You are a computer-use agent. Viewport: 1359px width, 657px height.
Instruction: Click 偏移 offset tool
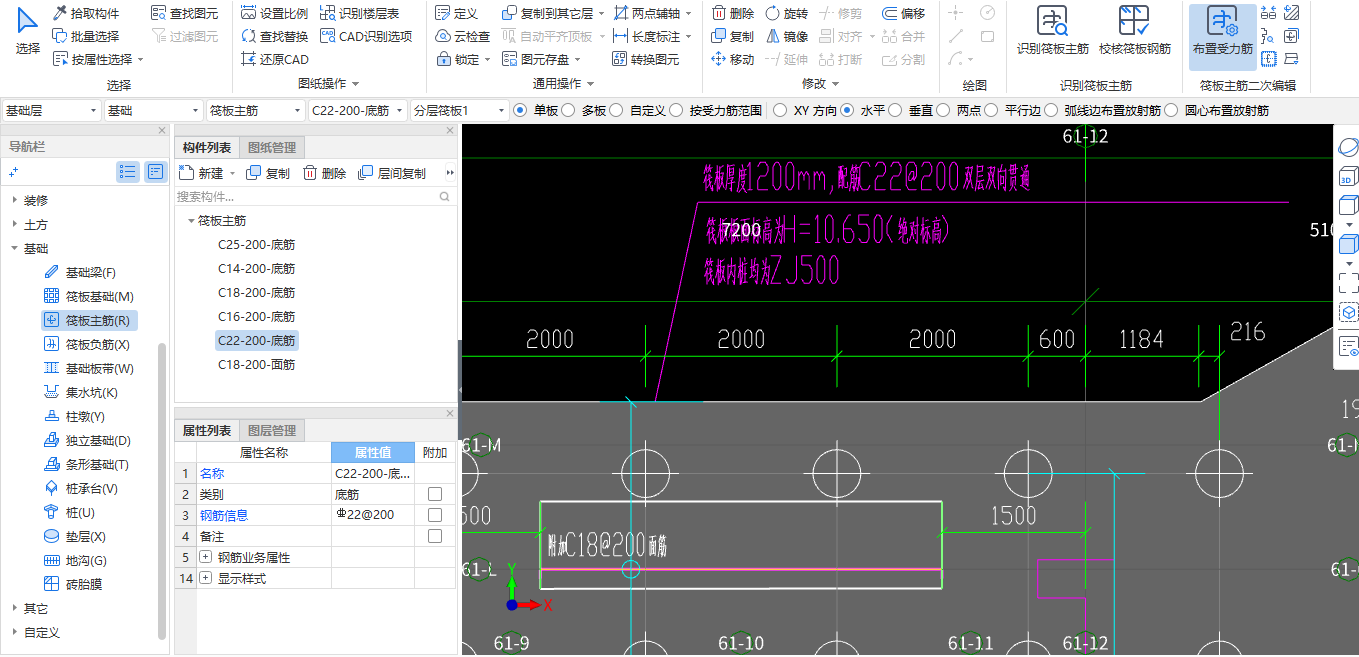pos(904,13)
